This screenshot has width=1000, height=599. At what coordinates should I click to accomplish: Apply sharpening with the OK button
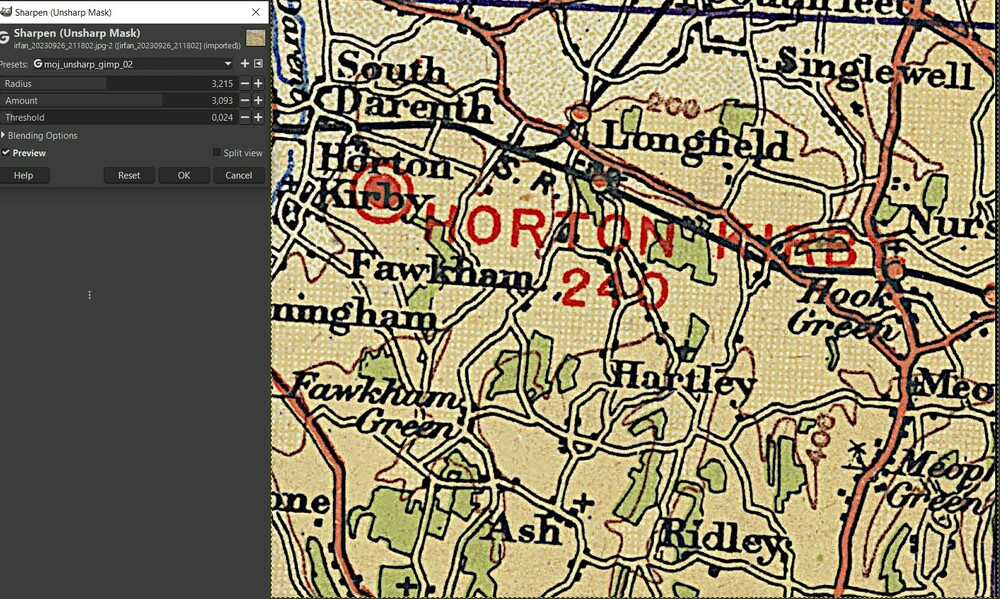pyautogui.click(x=184, y=175)
